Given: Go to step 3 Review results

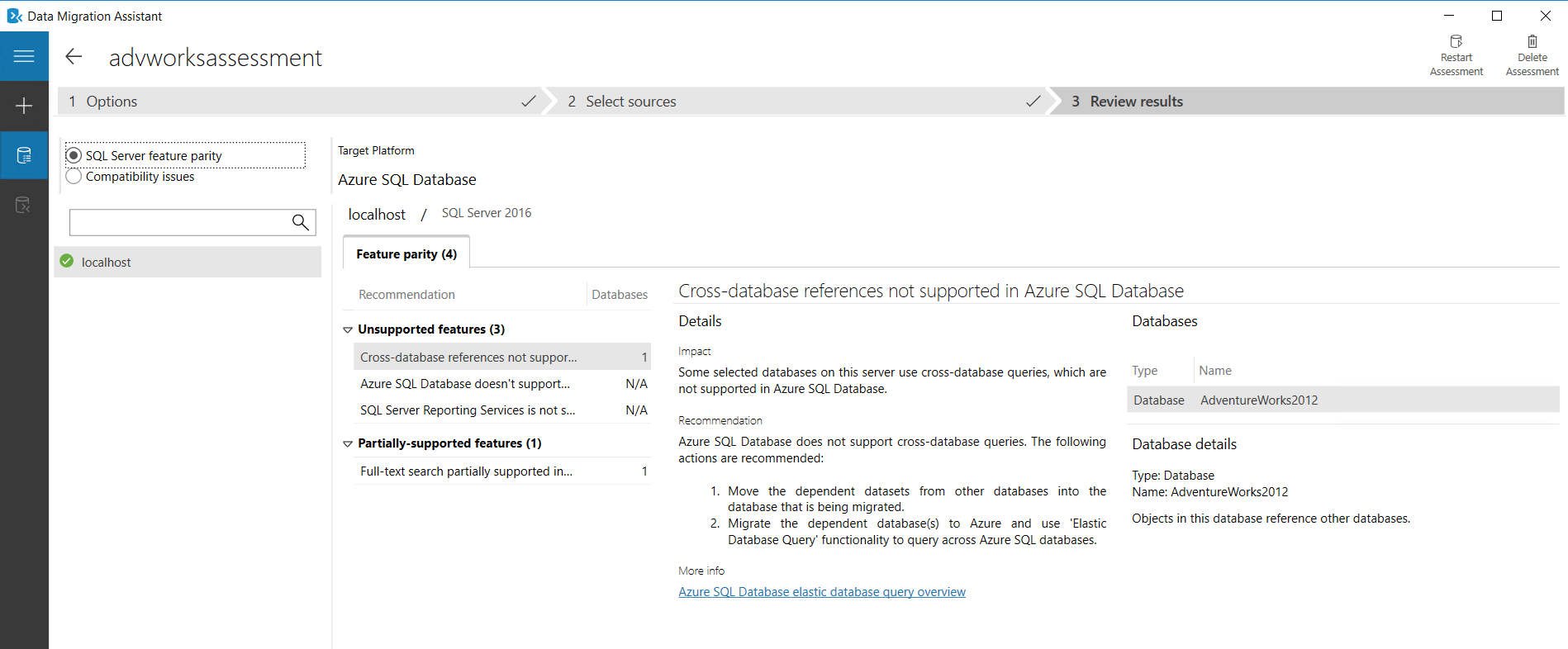Looking at the screenshot, I should pyautogui.click(x=1309, y=102).
